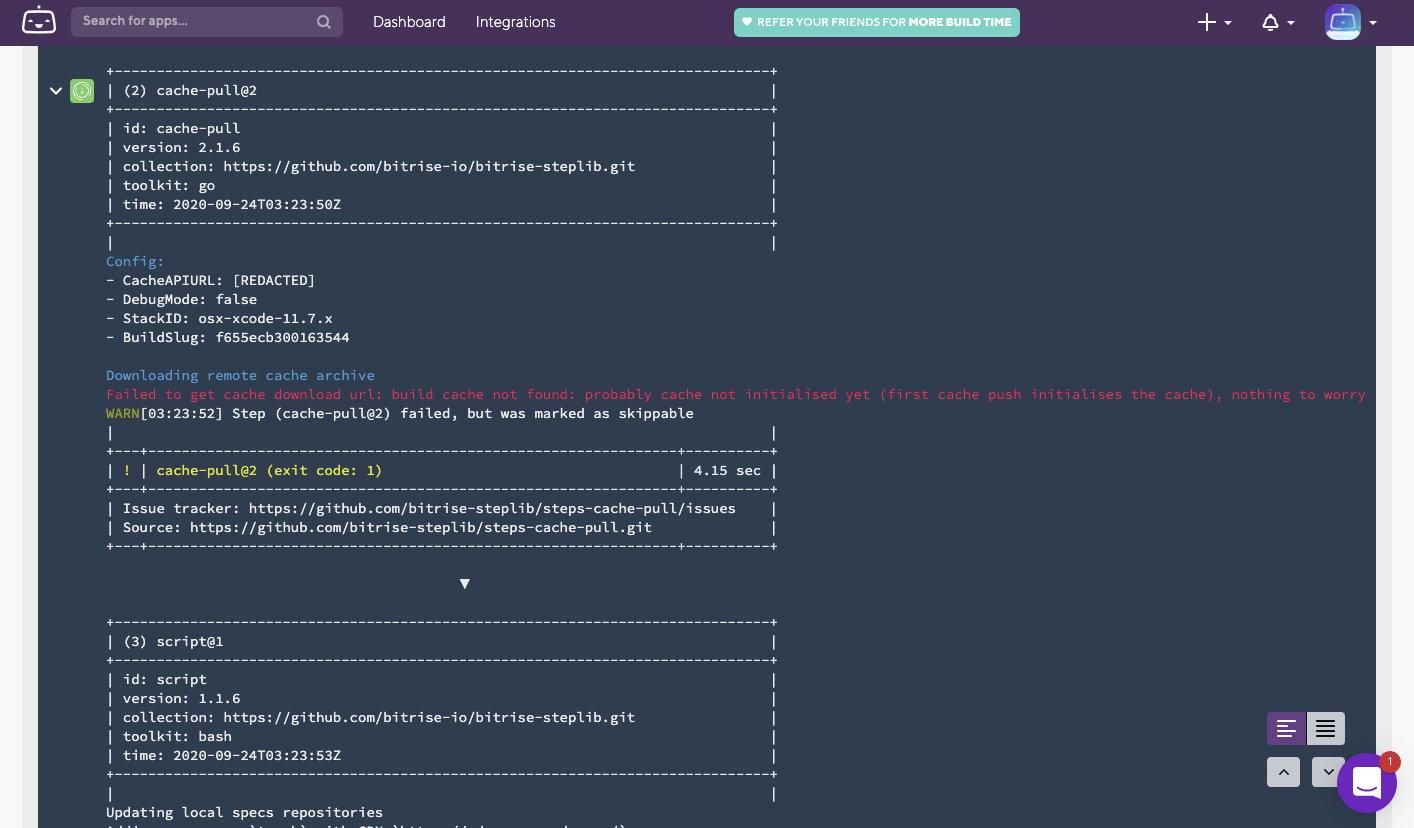The width and height of the screenshot is (1414, 828).
Task: Open the Integrations menu item
Action: (515, 22)
